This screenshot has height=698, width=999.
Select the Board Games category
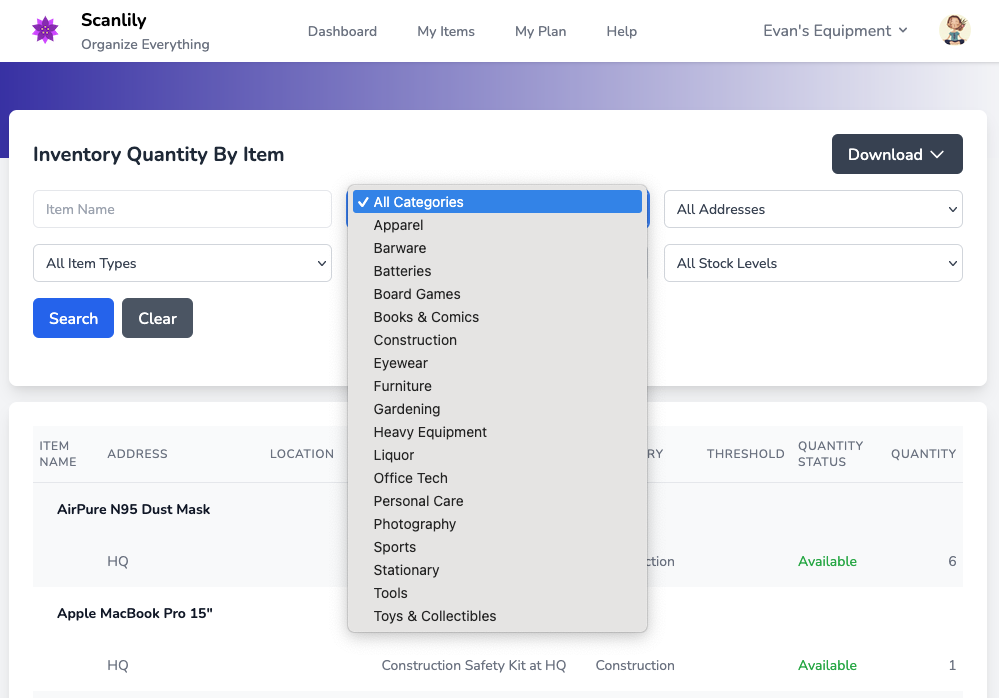[x=417, y=294]
